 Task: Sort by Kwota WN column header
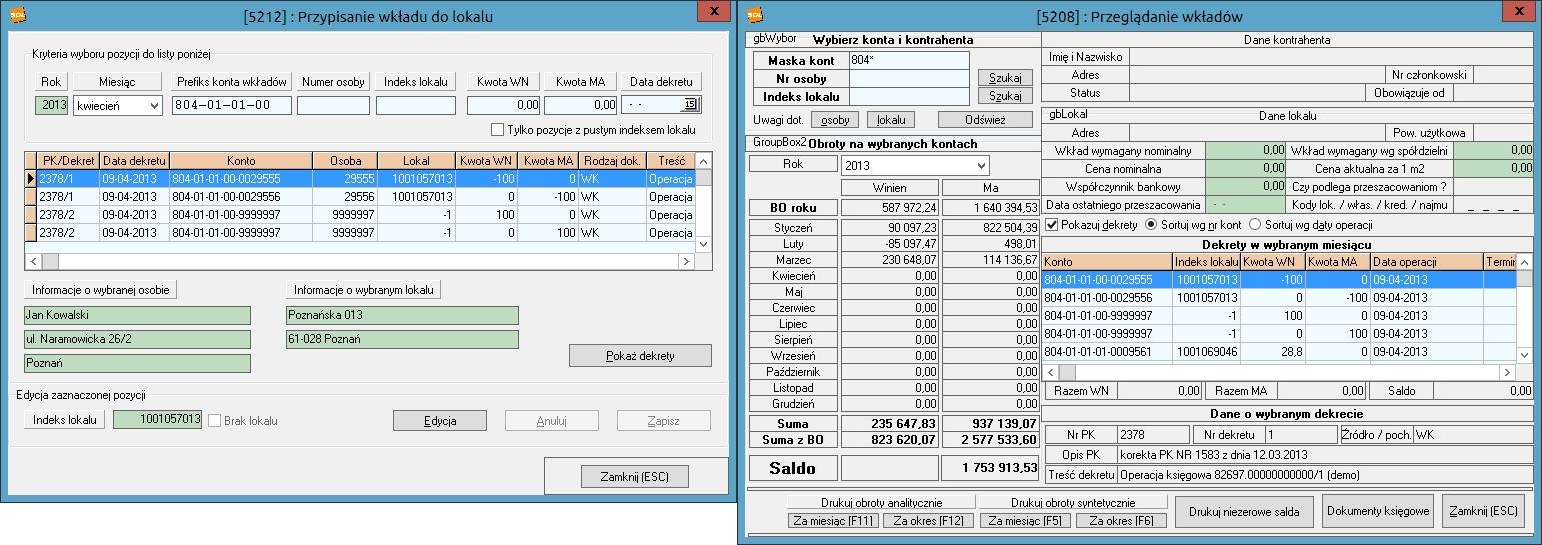pos(486,161)
